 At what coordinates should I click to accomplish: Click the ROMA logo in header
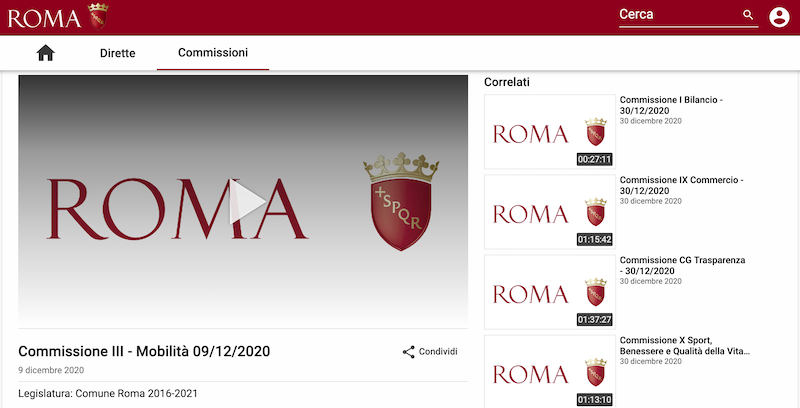[58, 16]
